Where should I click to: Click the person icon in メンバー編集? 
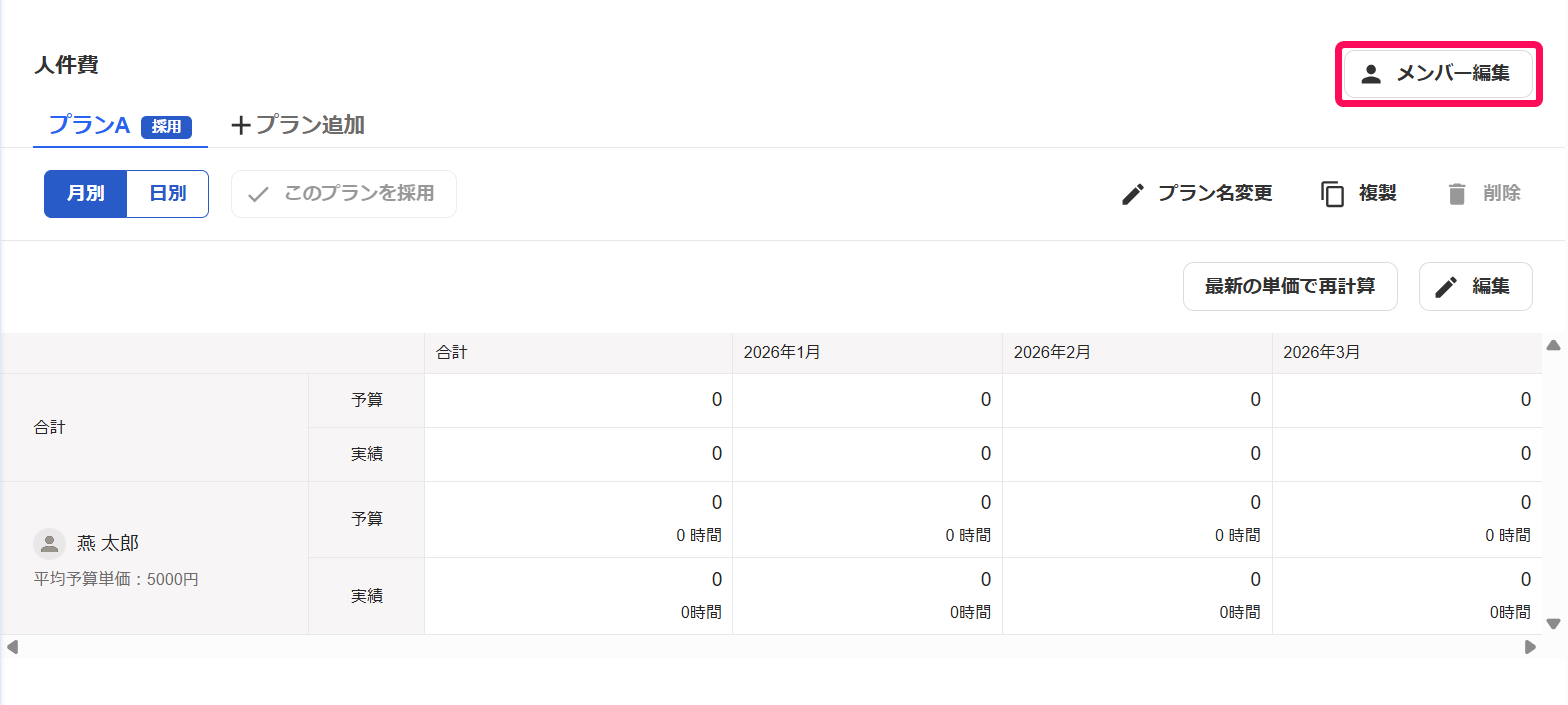click(1371, 73)
